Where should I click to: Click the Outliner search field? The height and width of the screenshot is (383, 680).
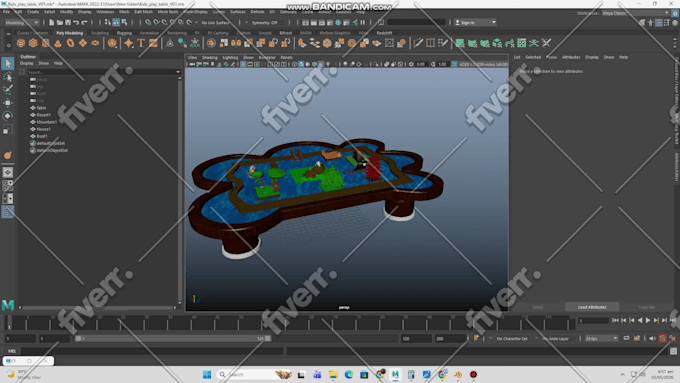click(x=103, y=72)
